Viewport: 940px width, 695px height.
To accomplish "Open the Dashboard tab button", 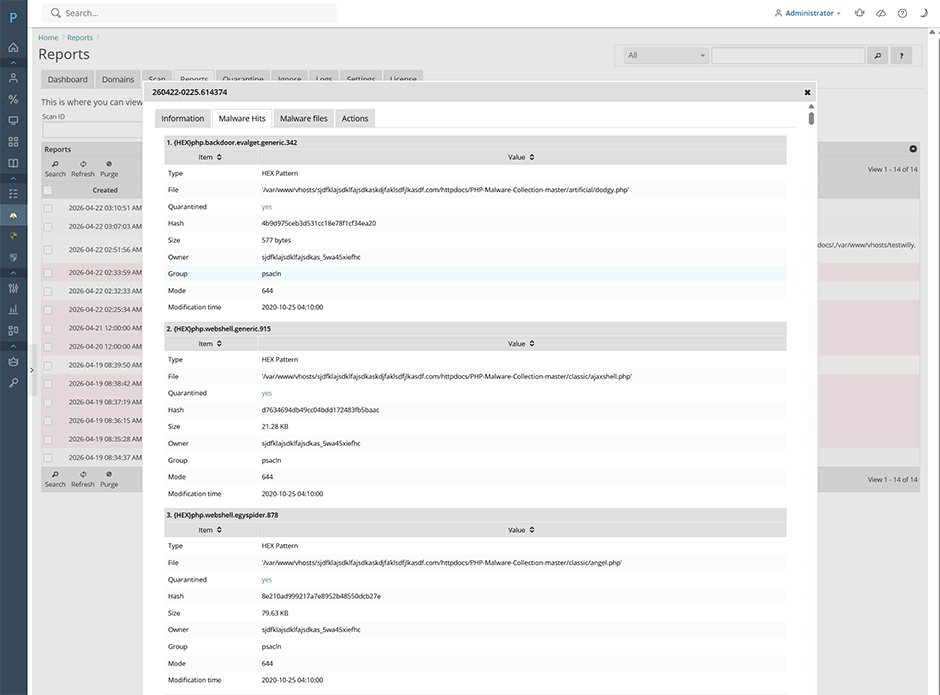I will [x=68, y=79].
